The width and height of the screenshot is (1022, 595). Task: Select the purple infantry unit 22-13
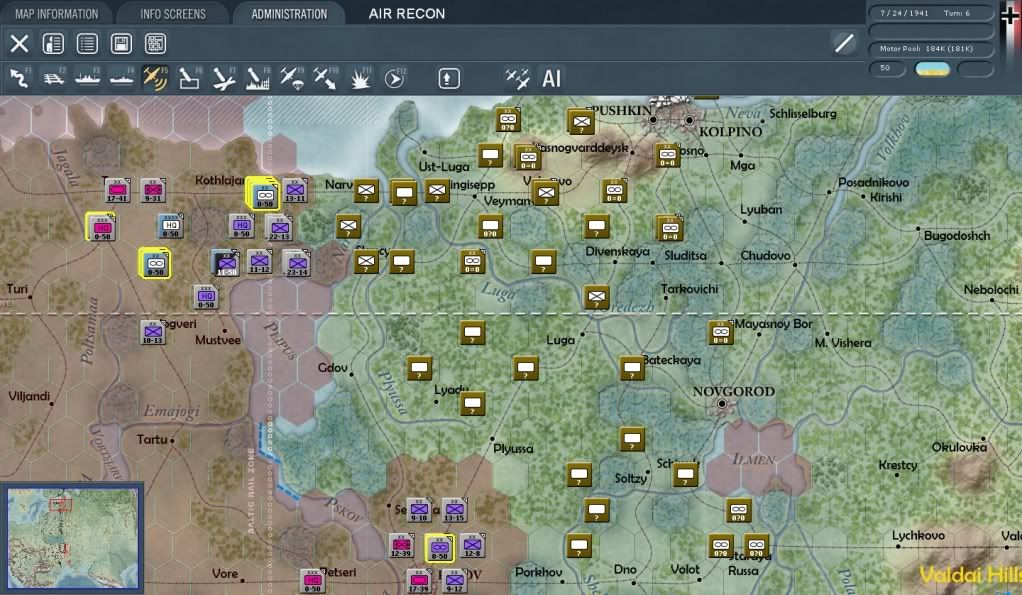tap(279, 227)
